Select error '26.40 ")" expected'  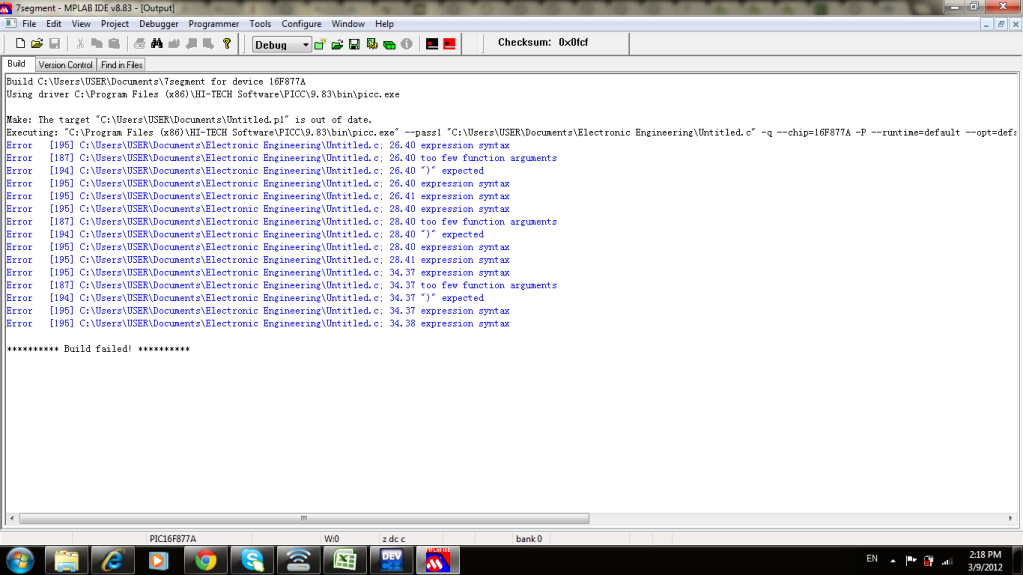(x=245, y=171)
